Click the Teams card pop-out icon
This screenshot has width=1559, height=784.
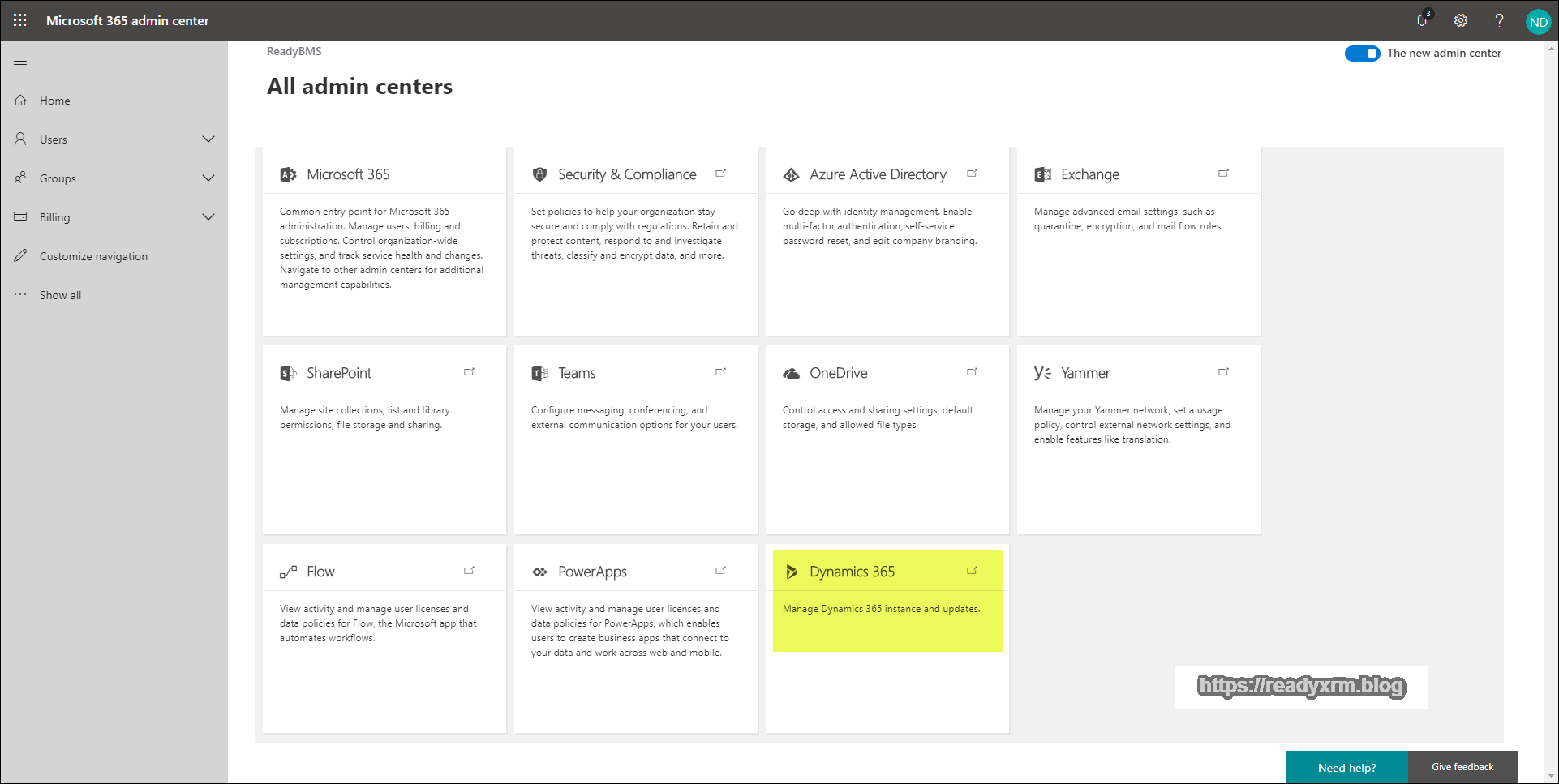[720, 372]
